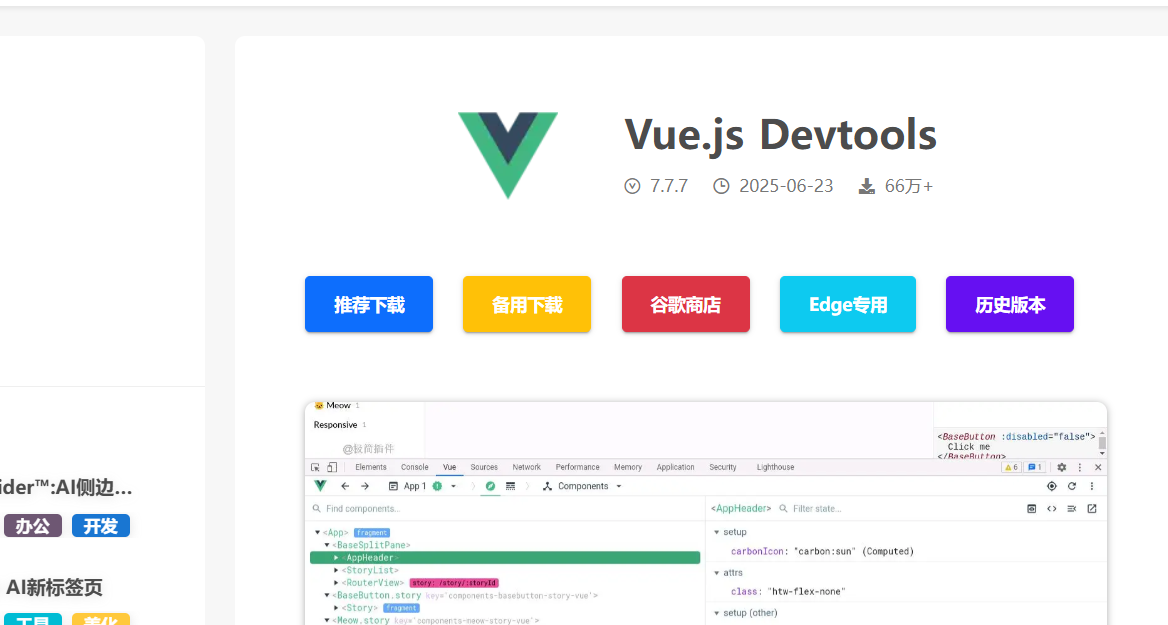
Task: Open DevTools tab bar three-dot menu
Action: tap(1079, 467)
